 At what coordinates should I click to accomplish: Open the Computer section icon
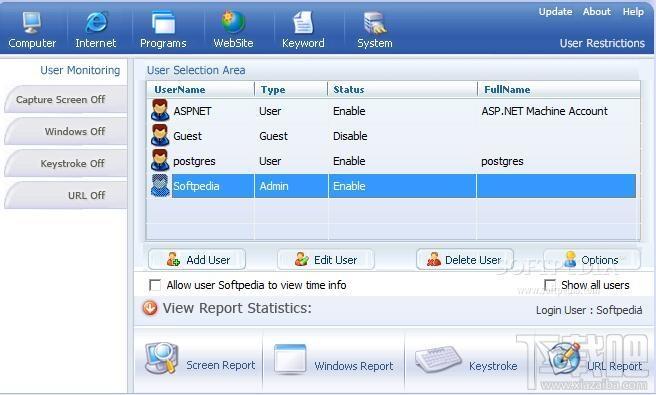click(32, 23)
